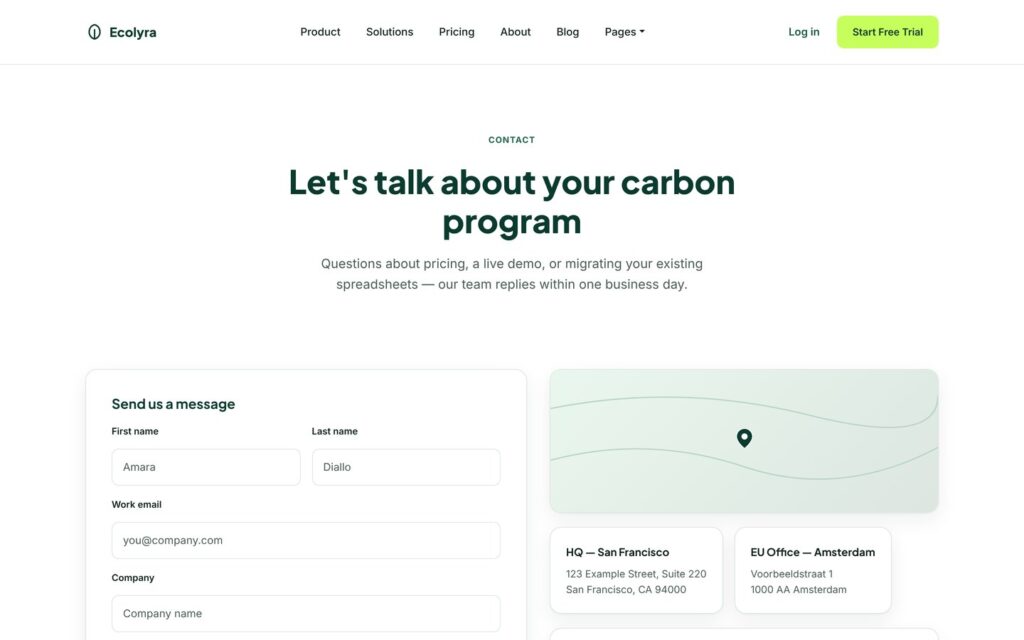Click into the Company name field
This screenshot has height=640, width=1024.
[x=306, y=613]
